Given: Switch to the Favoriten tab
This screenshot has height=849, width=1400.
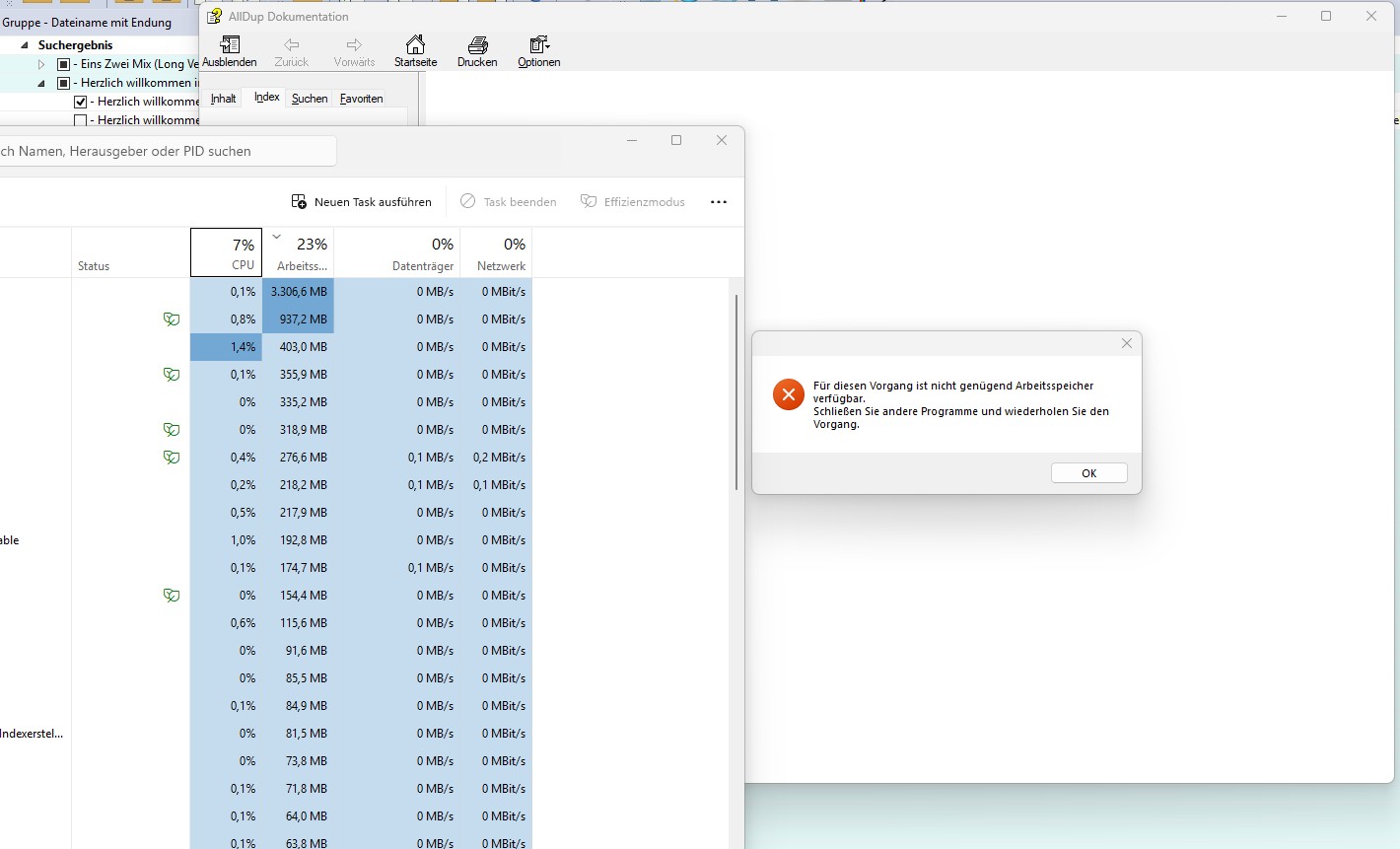Looking at the screenshot, I should 361,99.
